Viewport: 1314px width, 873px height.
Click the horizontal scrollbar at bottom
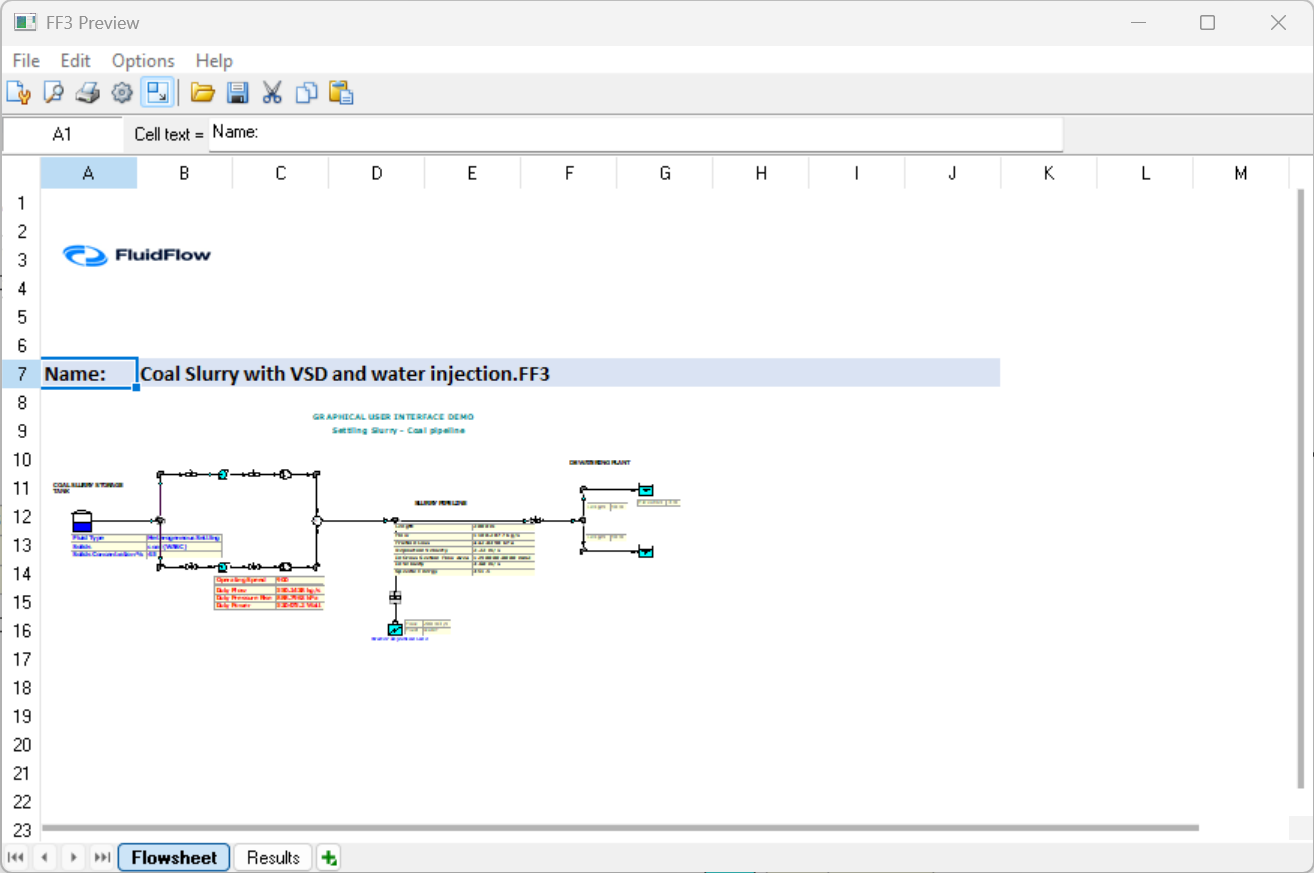[x=620, y=828]
